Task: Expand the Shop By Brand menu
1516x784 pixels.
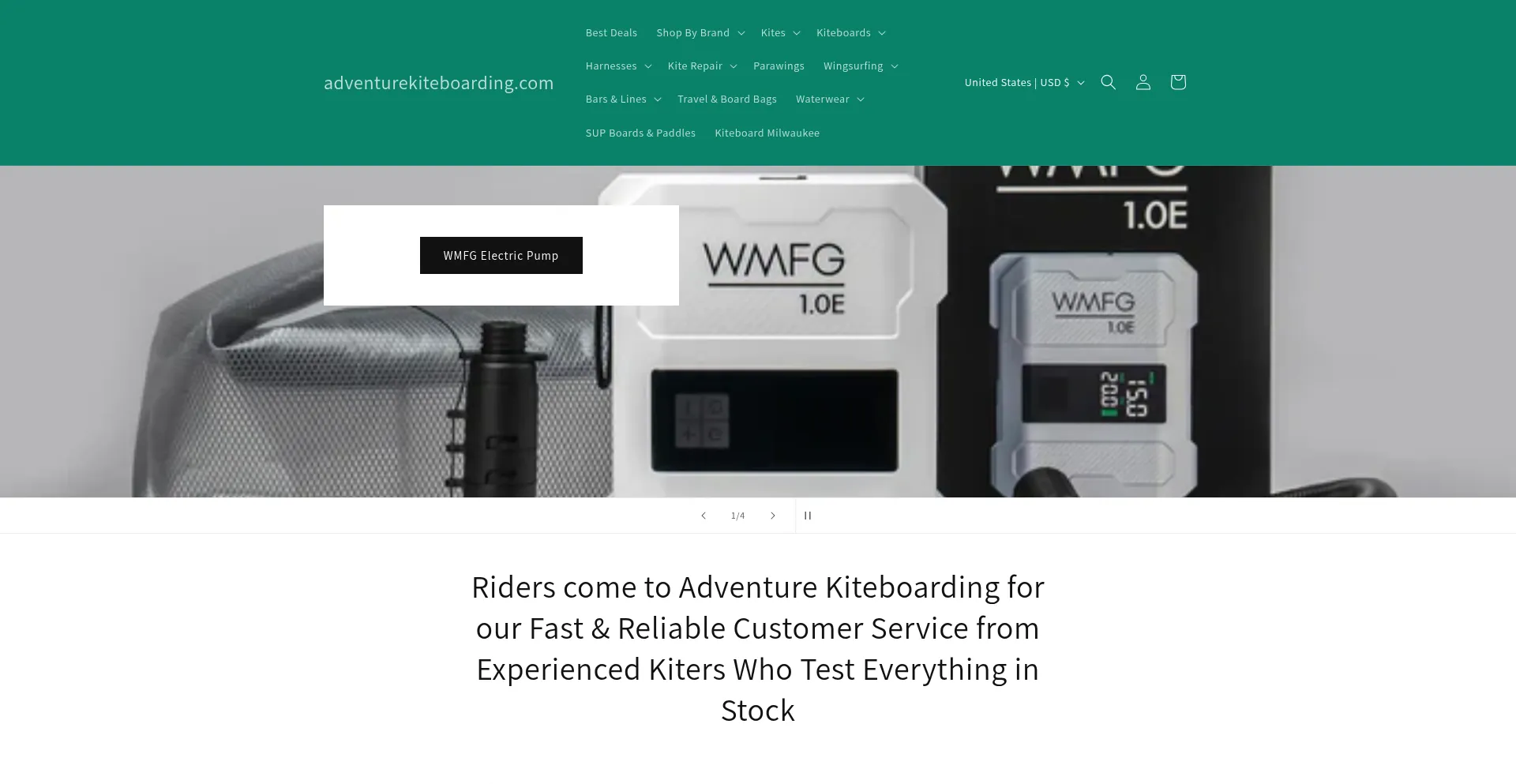Action: [x=700, y=32]
